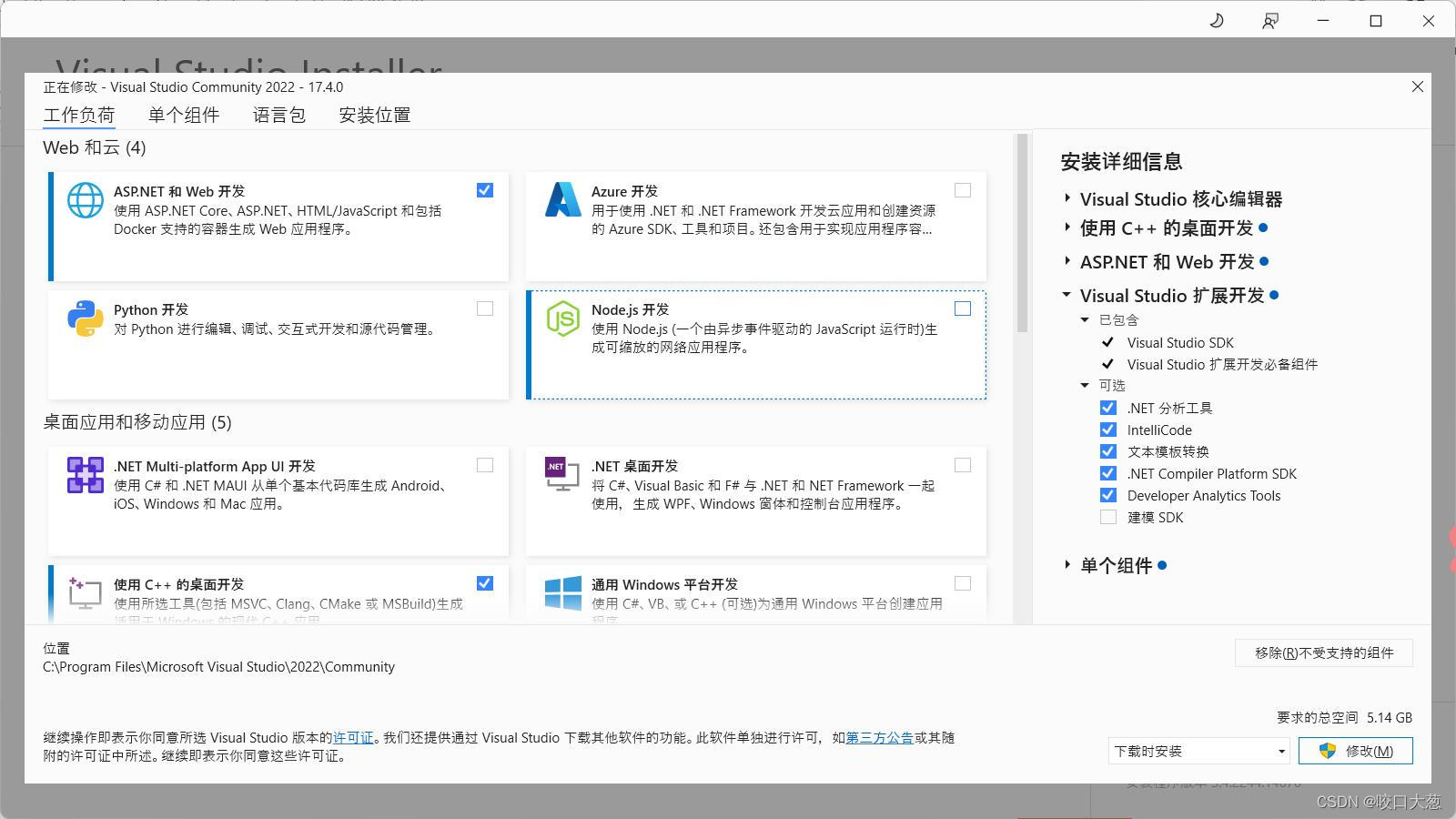Screen dimensions: 1456x819
Task: Click the .NET desktop development icon
Action: click(562, 473)
